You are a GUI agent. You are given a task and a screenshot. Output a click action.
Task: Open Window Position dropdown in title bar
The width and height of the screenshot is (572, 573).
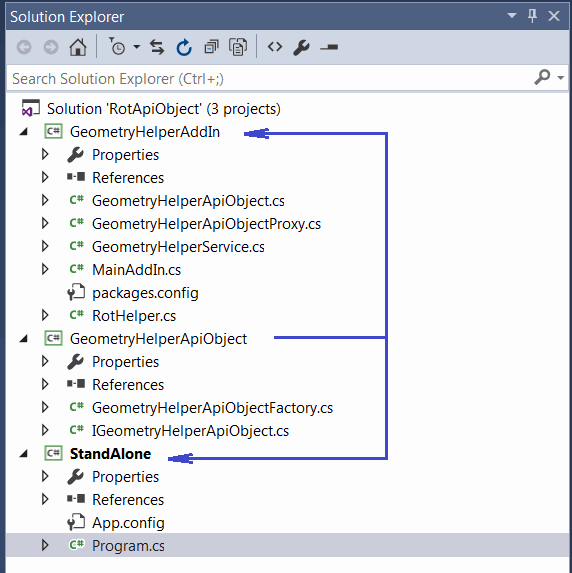(x=512, y=16)
